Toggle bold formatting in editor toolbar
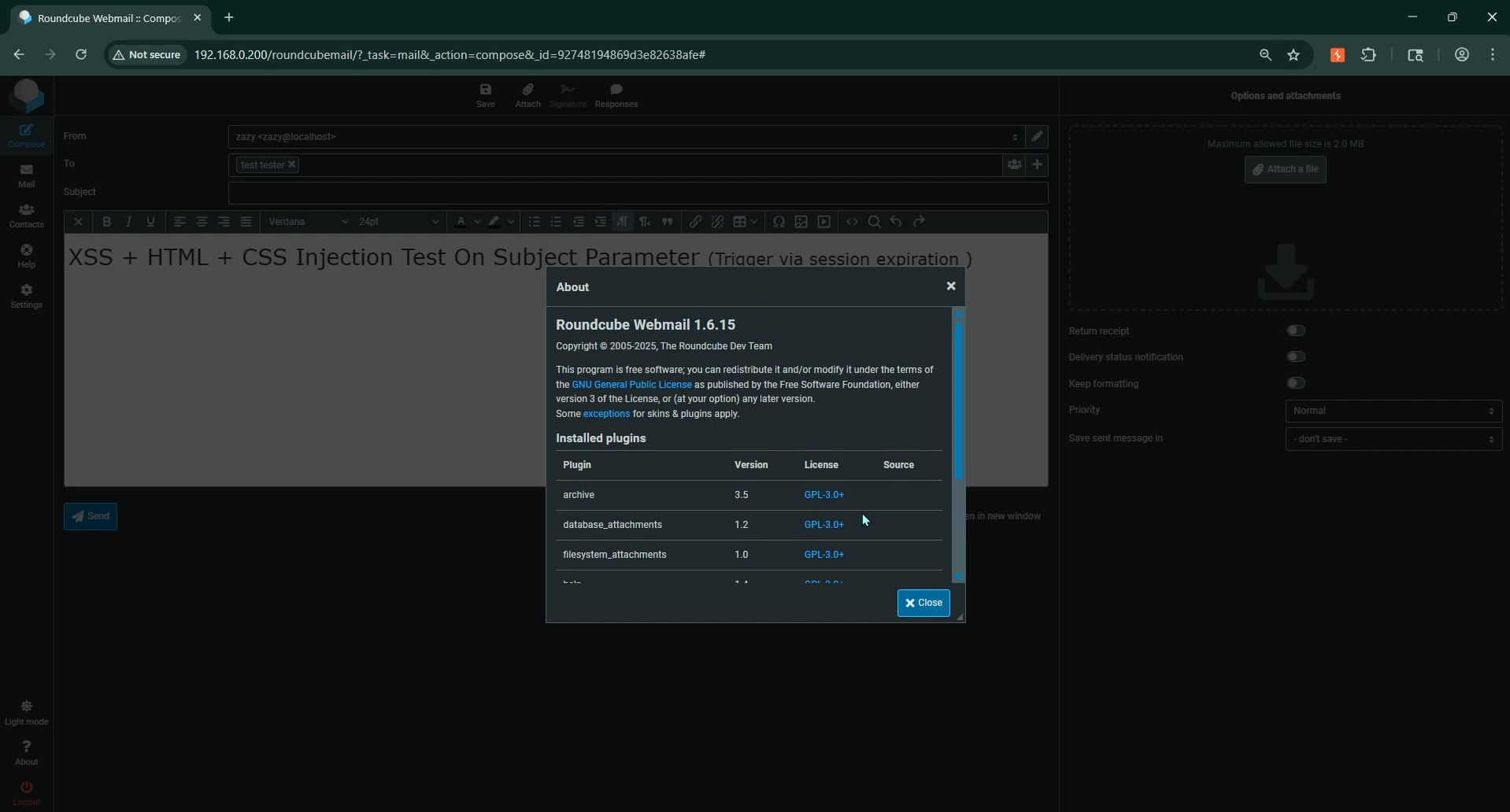Image resolution: width=1510 pixels, height=812 pixels. pos(107,222)
